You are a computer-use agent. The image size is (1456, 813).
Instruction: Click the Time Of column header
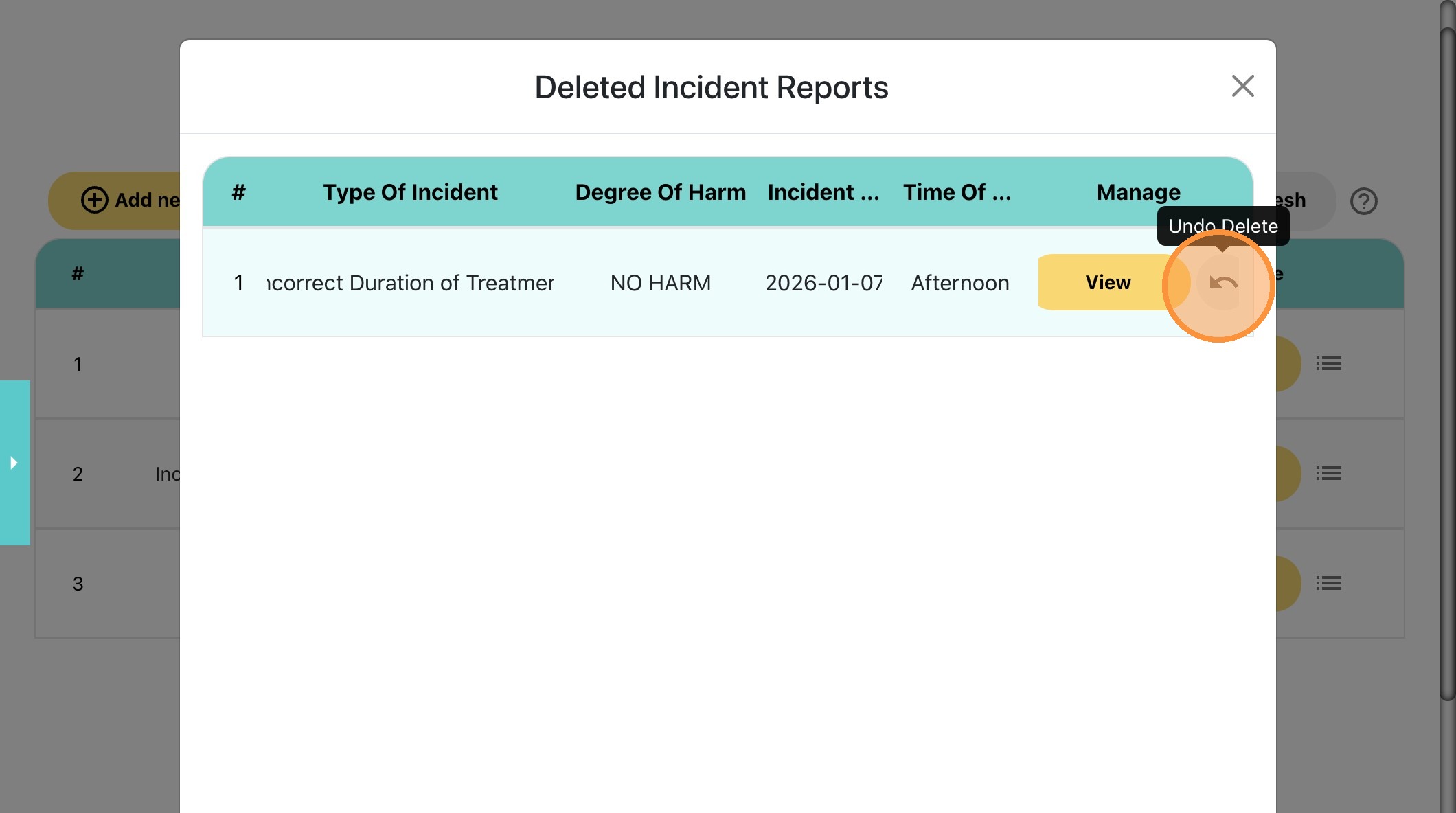click(957, 192)
